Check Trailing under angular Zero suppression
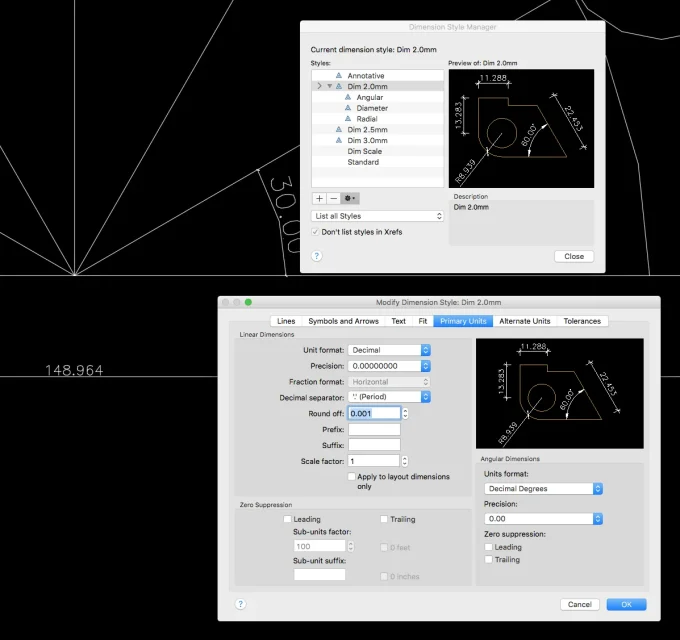This screenshot has width=680, height=640. click(489, 559)
